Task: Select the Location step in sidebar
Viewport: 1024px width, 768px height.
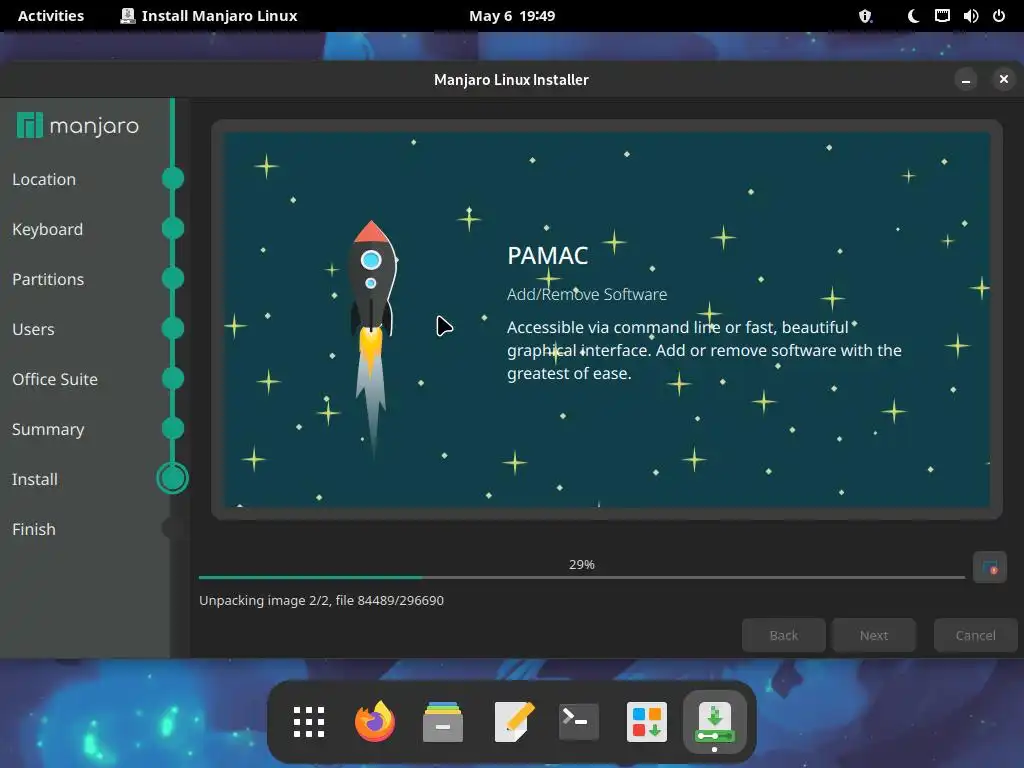Action: click(44, 179)
